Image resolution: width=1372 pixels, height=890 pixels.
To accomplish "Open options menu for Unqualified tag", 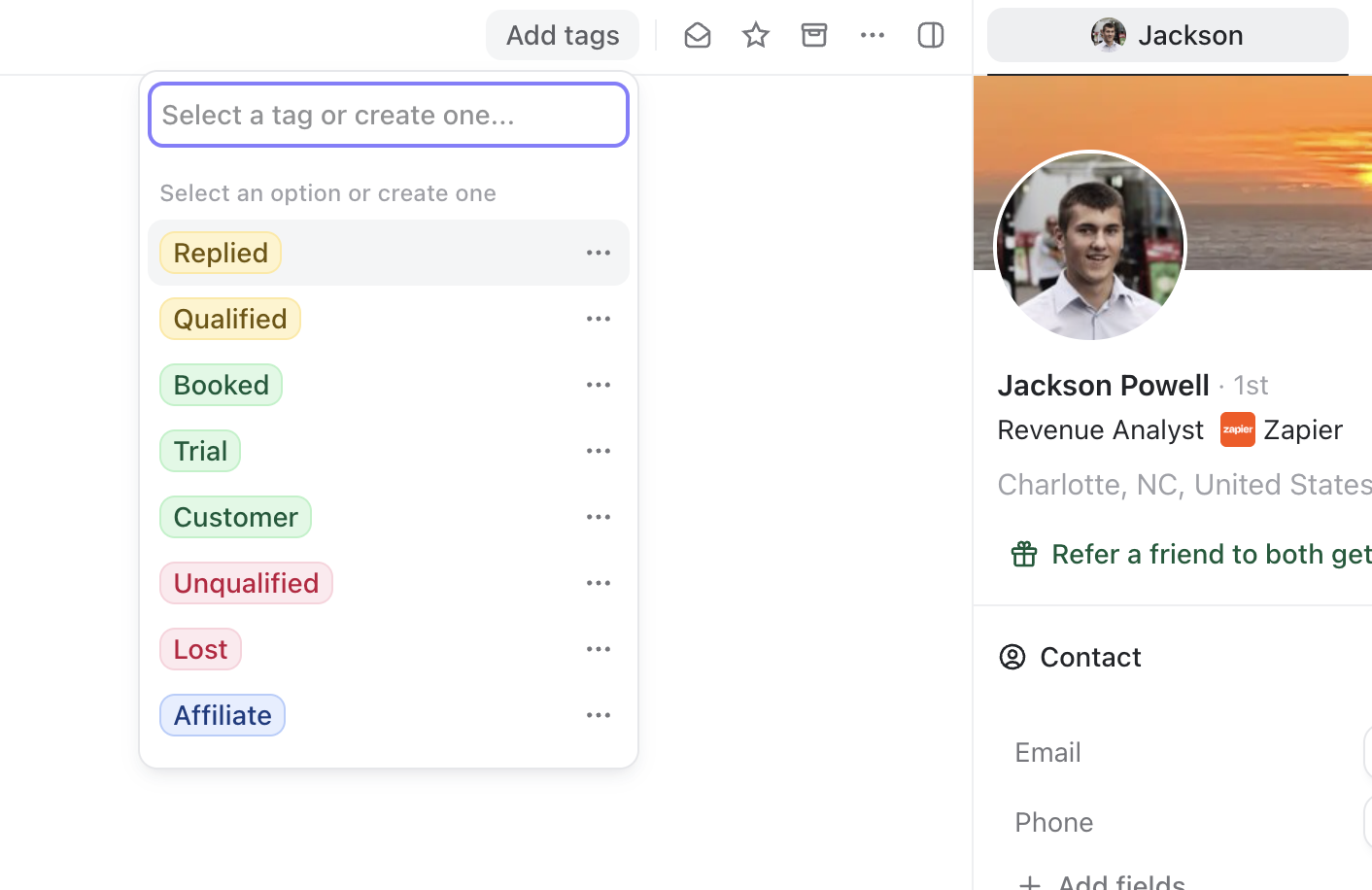I will [599, 583].
